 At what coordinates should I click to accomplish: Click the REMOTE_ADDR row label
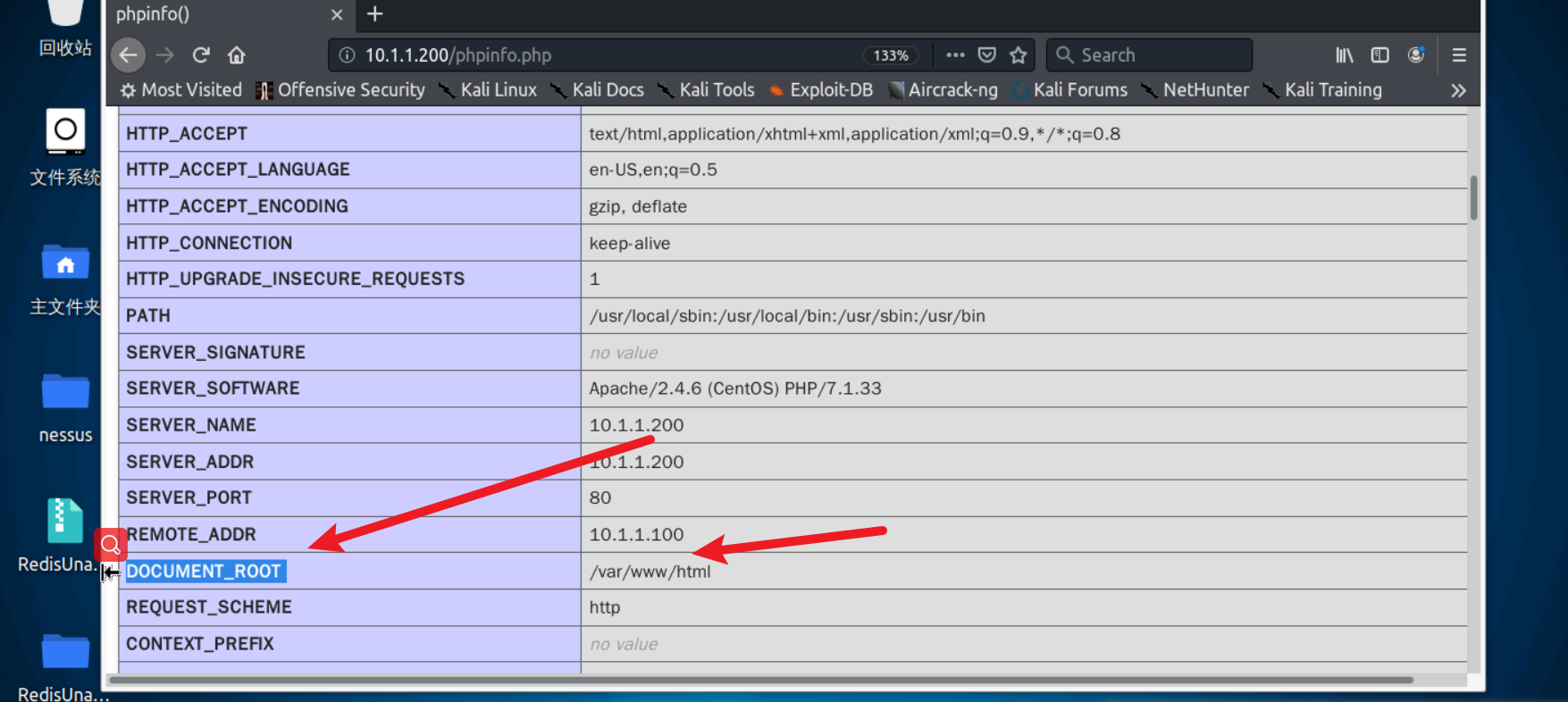(x=191, y=534)
